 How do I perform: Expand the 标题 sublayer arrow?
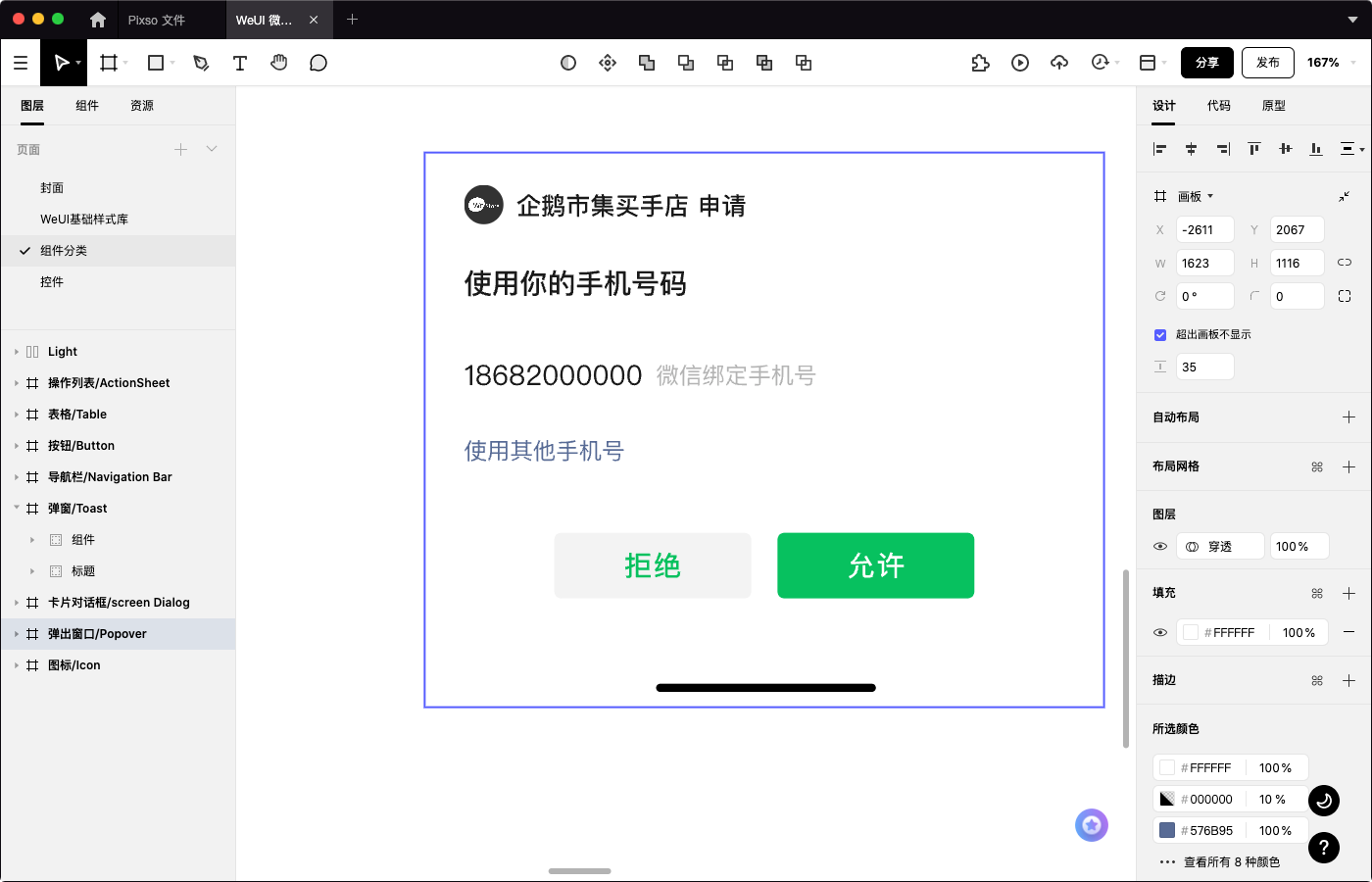[x=32, y=571]
